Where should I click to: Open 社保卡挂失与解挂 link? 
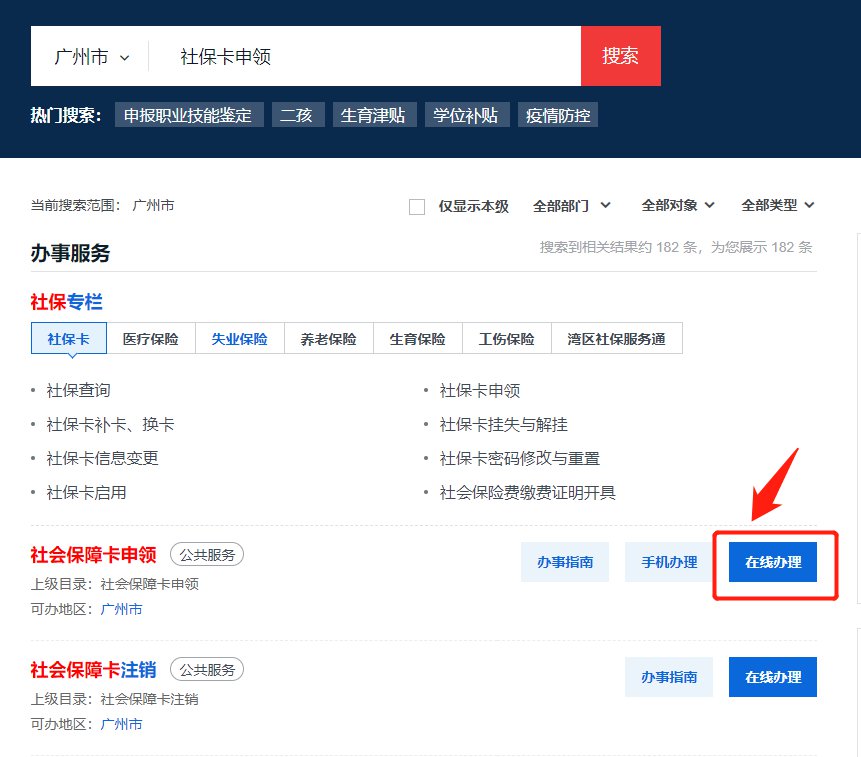click(x=504, y=424)
